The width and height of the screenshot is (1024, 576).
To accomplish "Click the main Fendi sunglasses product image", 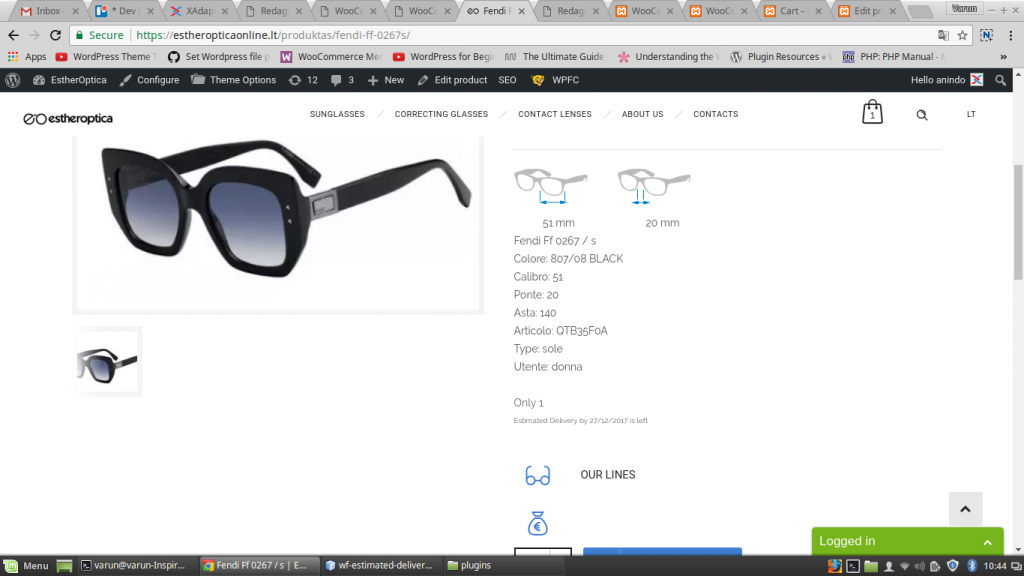I will [x=278, y=222].
